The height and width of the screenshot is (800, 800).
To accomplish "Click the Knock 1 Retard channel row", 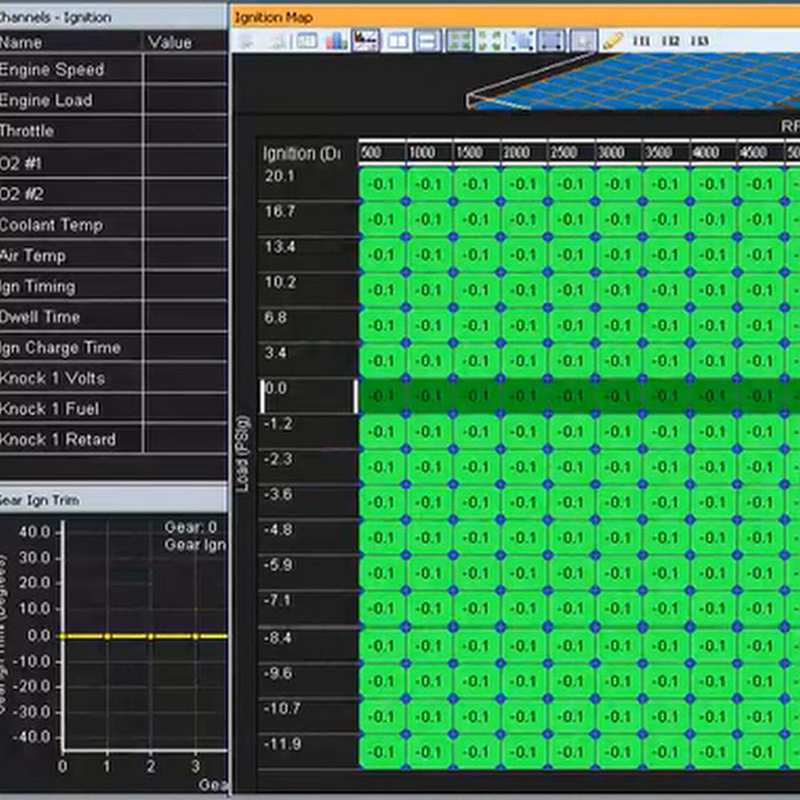I will coord(112,439).
